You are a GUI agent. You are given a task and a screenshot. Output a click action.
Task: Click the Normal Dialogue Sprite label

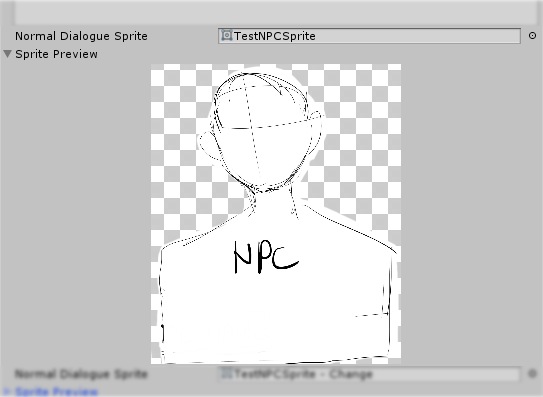(x=81, y=36)
